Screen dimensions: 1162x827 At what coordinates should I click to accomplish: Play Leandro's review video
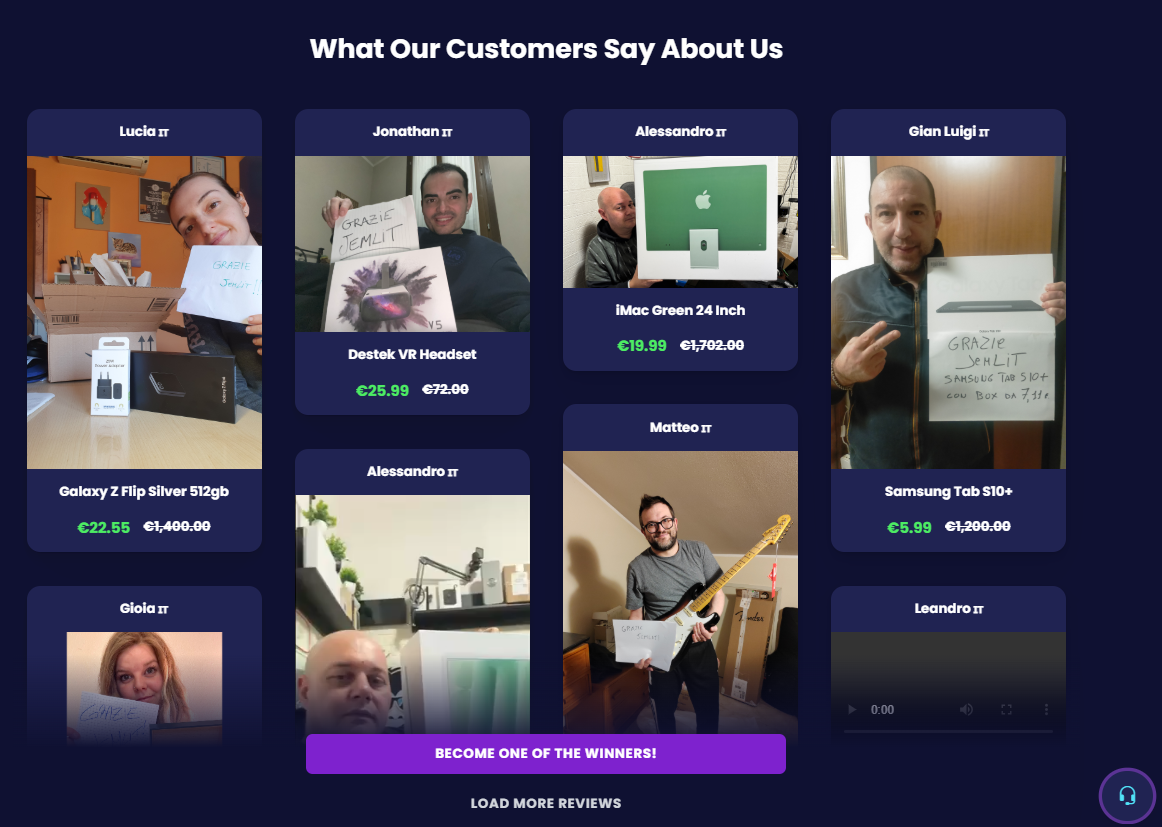click(851, 709)
